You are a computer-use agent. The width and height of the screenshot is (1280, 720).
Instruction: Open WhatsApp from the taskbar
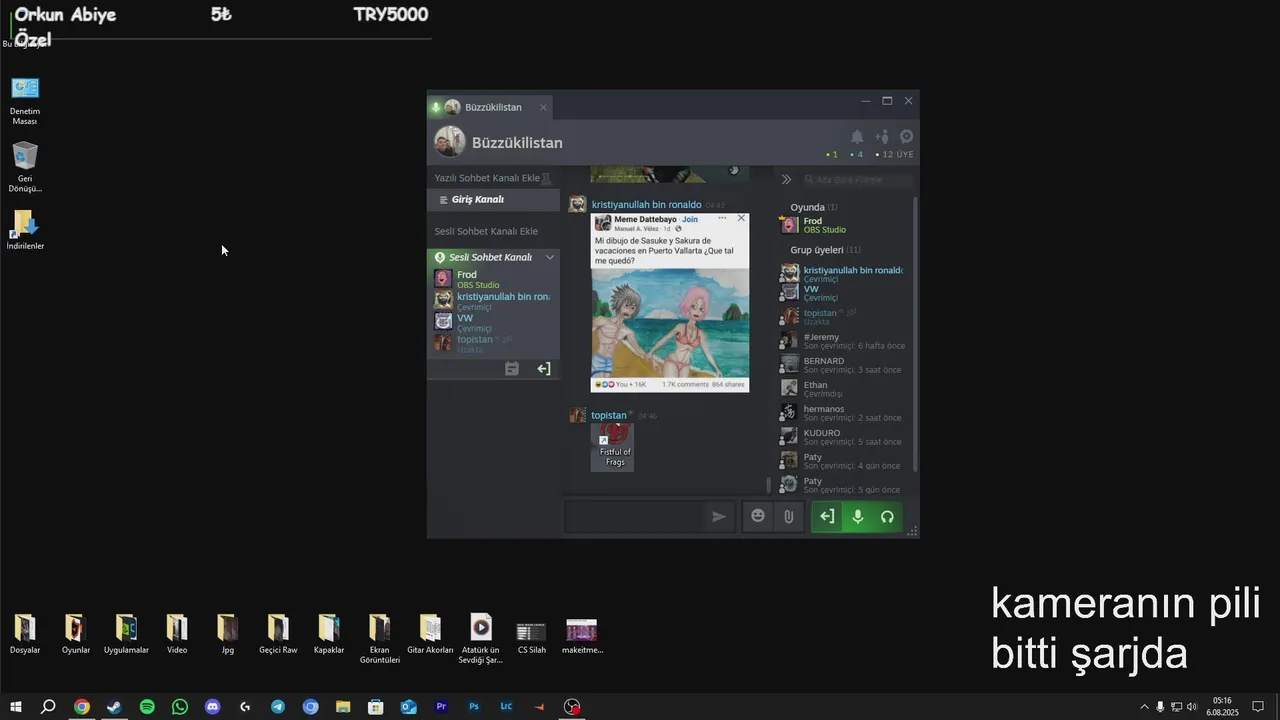(x=180, y=707)
